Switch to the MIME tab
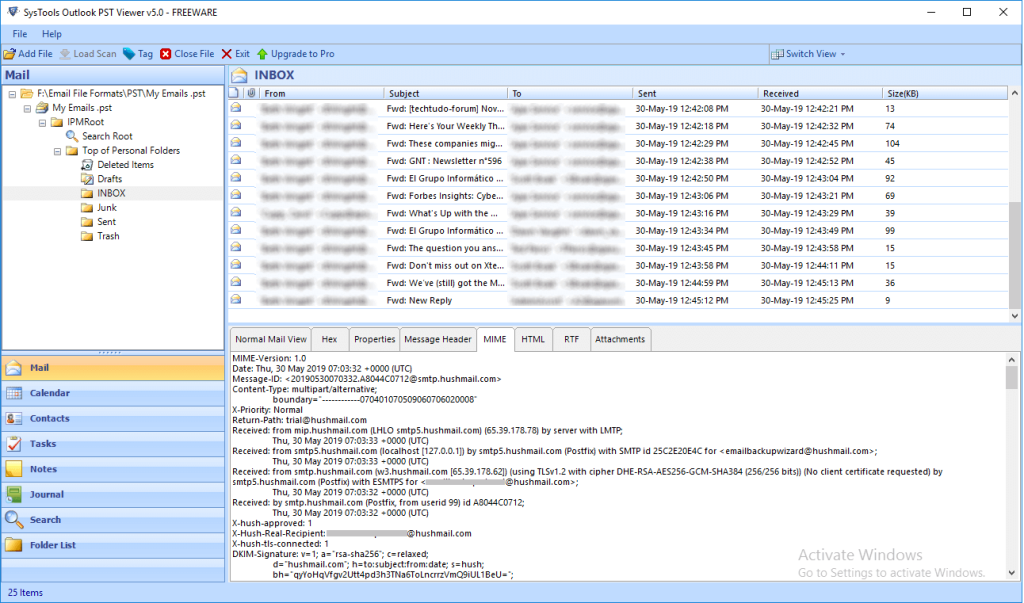 494,340
